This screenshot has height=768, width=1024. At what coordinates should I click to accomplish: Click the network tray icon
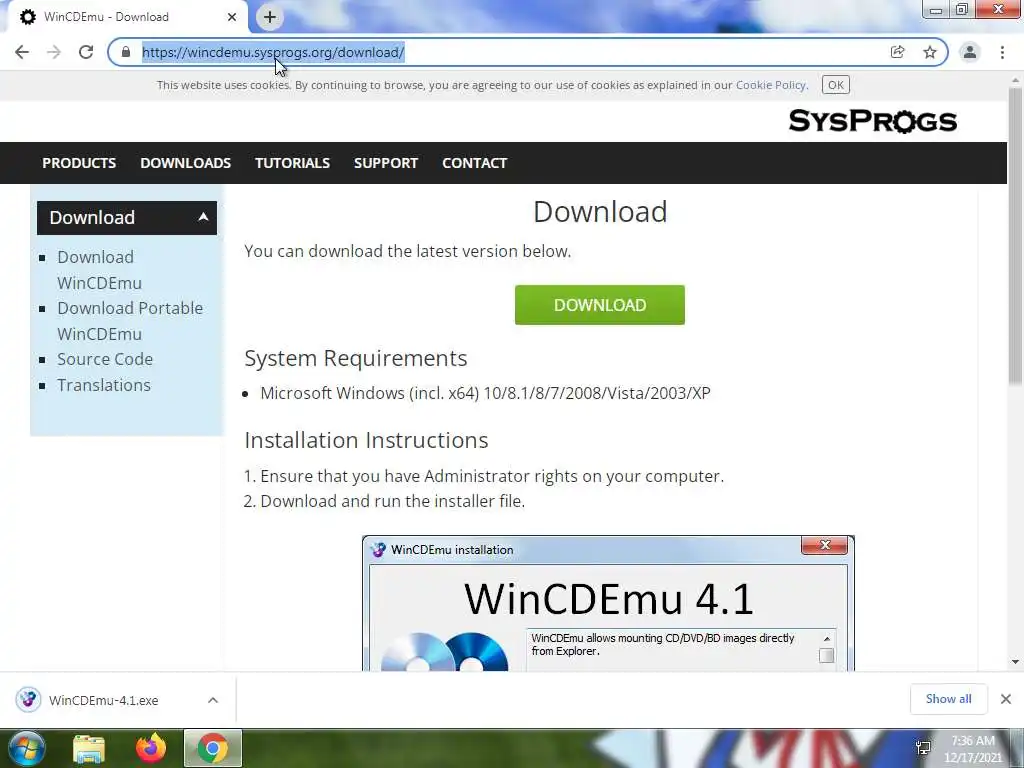coord(923,748)
